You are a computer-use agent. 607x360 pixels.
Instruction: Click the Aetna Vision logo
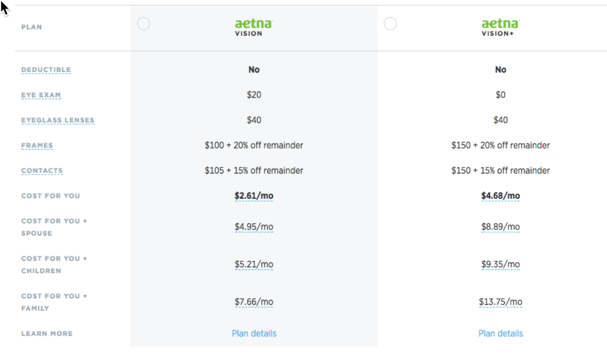[254, 27]
